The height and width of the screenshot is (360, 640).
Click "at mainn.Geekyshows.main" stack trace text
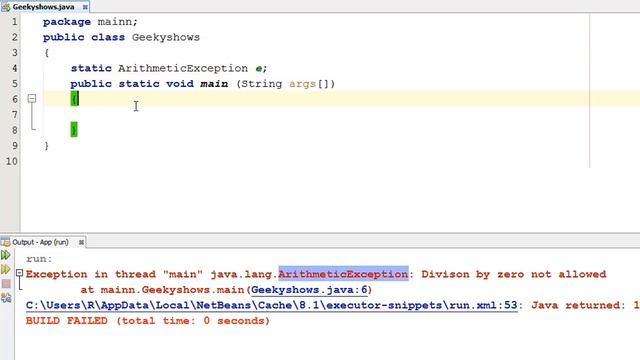[163, 290]
